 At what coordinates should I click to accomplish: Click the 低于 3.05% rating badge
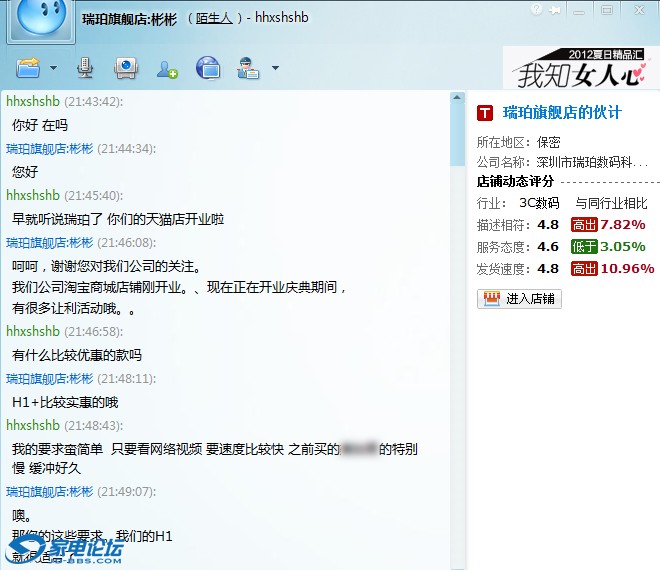608,246
